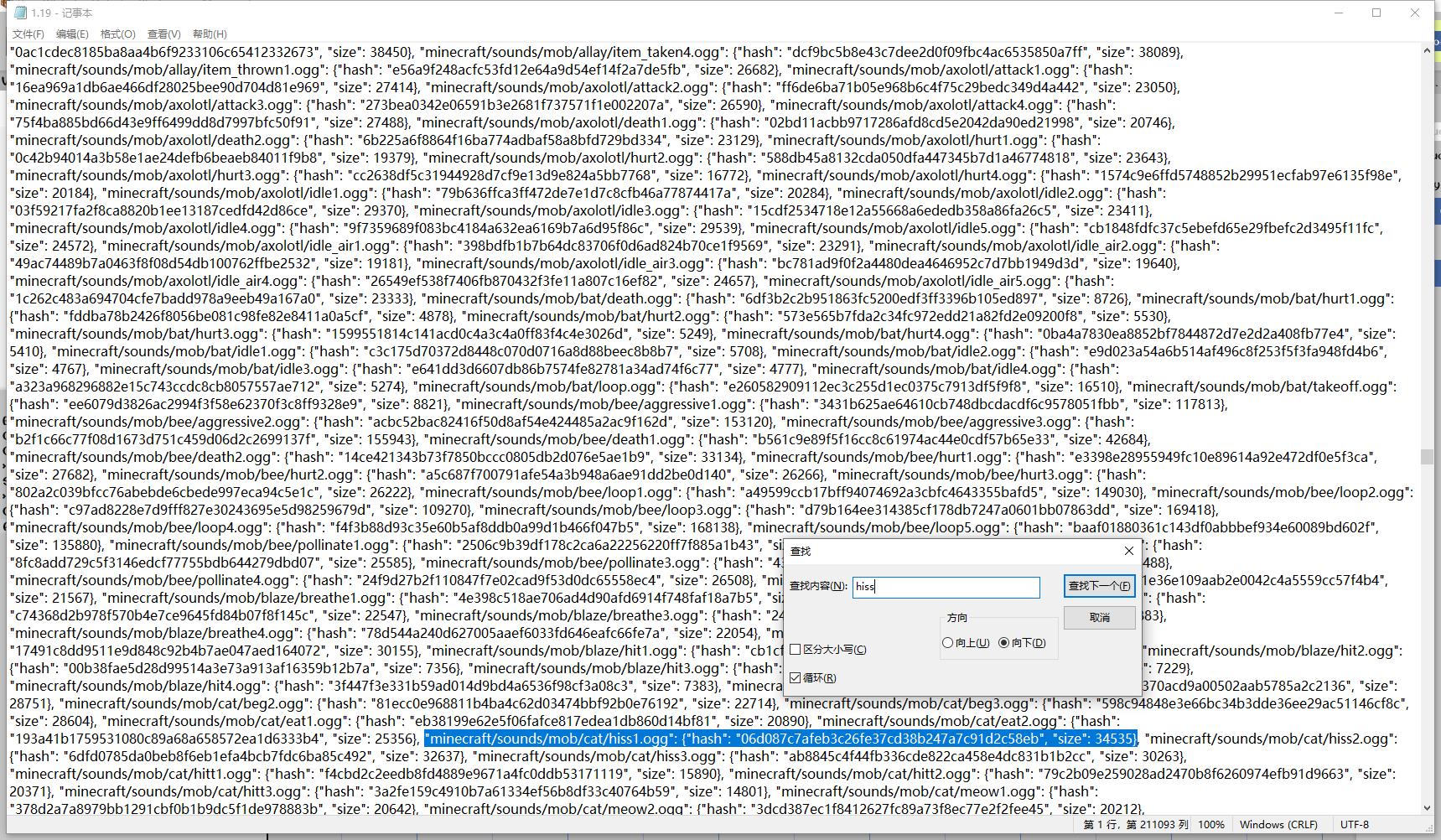This screenshot has height=840, width=1441.
Task: Click the "minecraft/sounds/mob/bee/aggressive2.ogg" text
Action: (x=160, y=422)
